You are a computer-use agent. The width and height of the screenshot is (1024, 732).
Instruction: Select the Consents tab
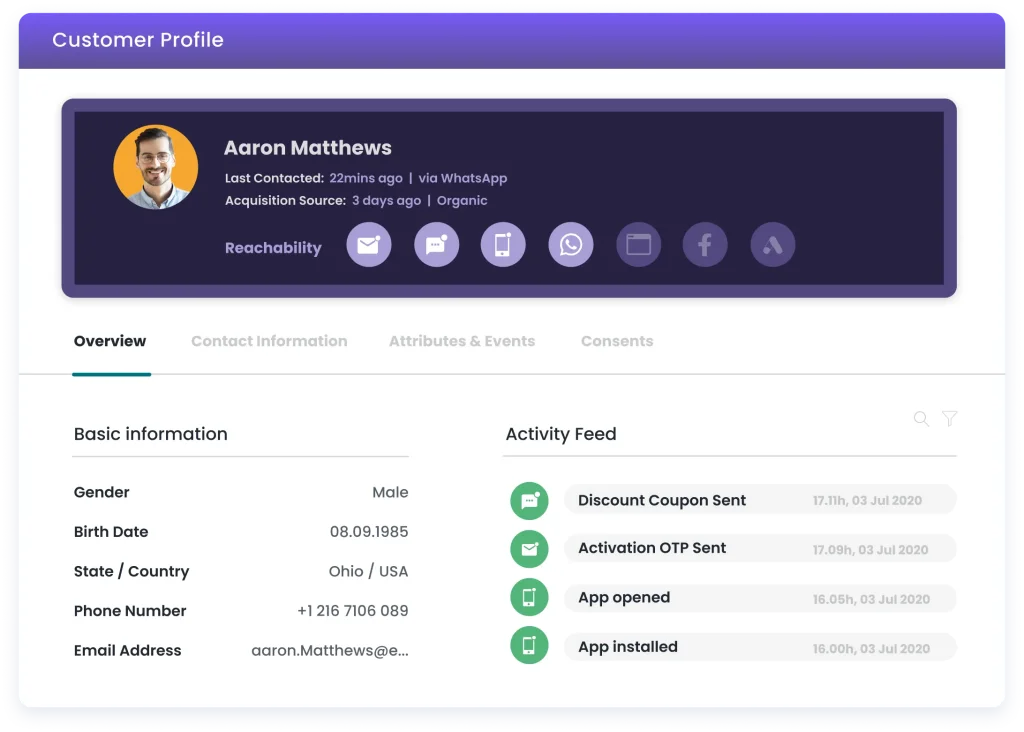pyautogui.click(x=617, y=341)
